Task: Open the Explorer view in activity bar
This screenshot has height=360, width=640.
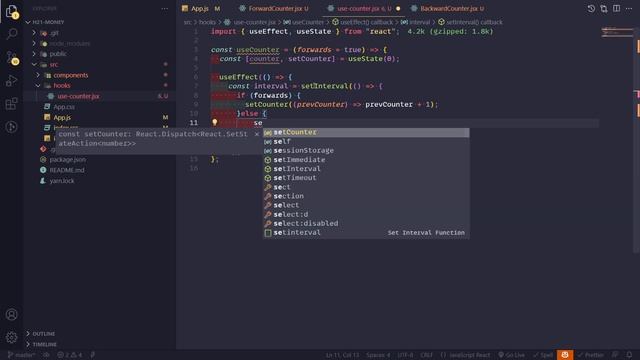Action: click(x=11, y=11)
